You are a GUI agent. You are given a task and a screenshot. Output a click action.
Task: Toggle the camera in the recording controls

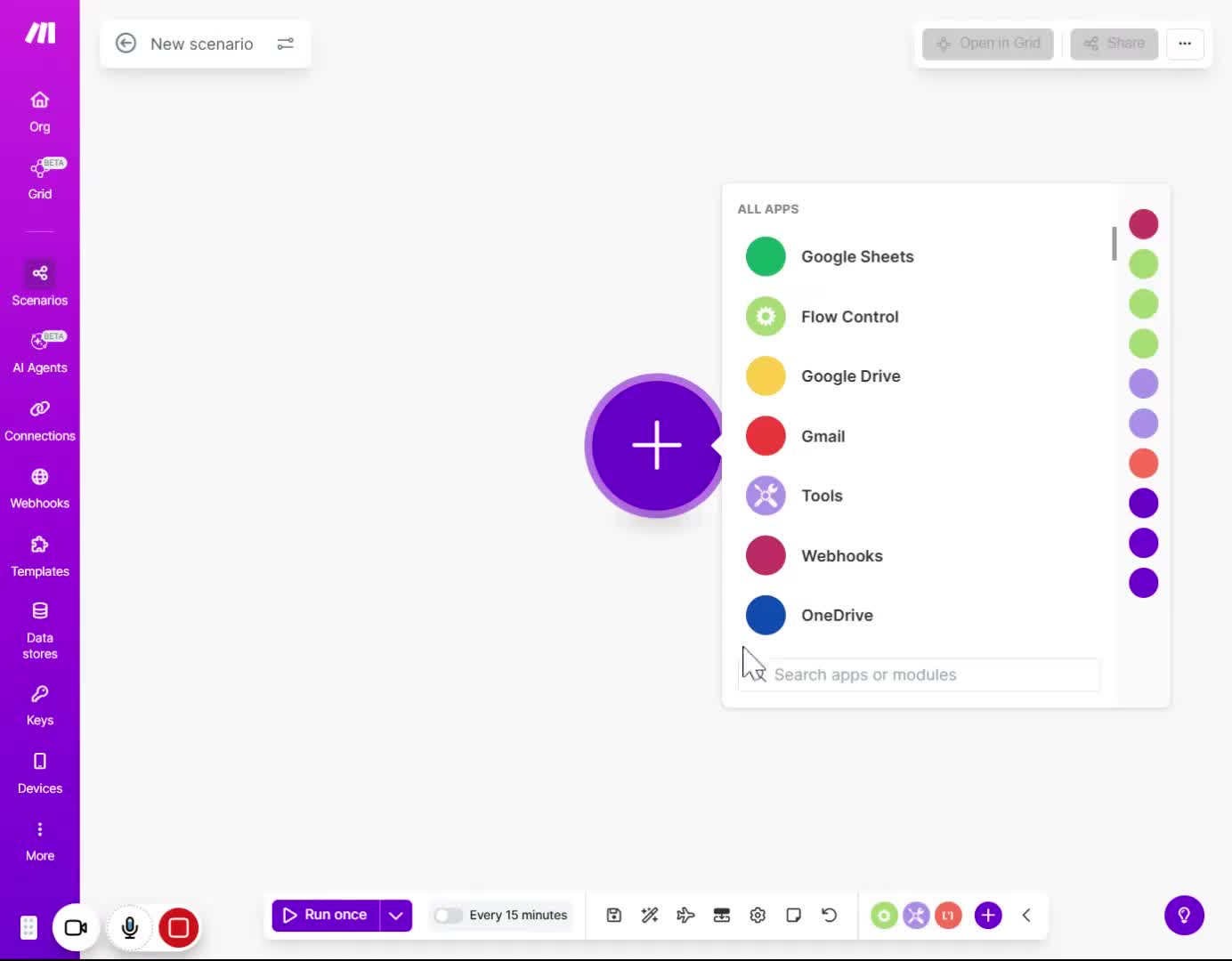[x=76, y=928]
